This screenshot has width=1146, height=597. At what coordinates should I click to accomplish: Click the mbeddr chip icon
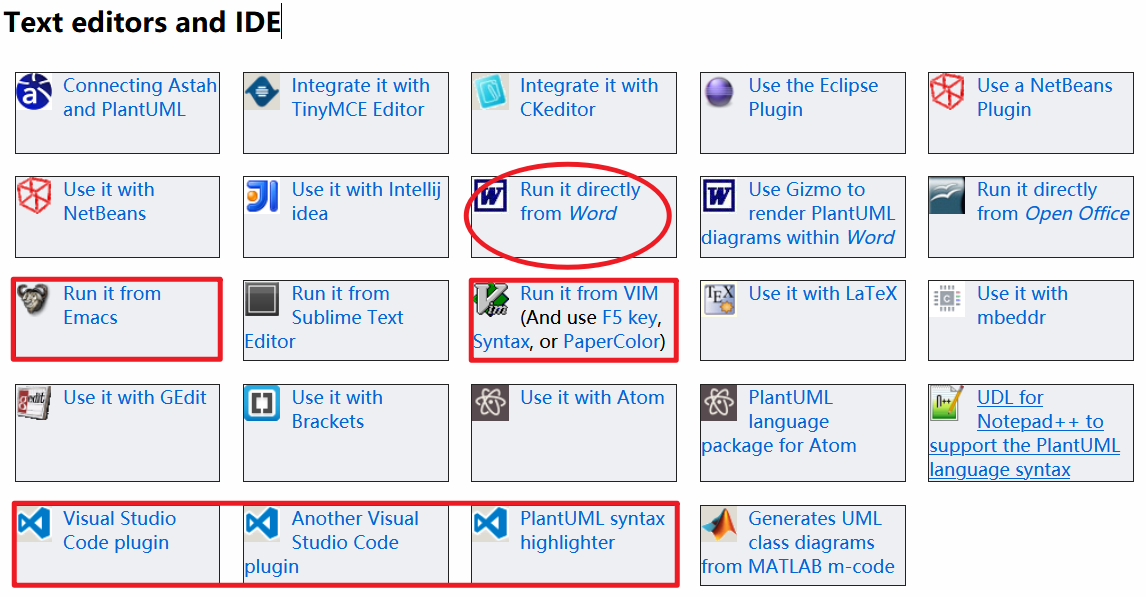[947, 300]
